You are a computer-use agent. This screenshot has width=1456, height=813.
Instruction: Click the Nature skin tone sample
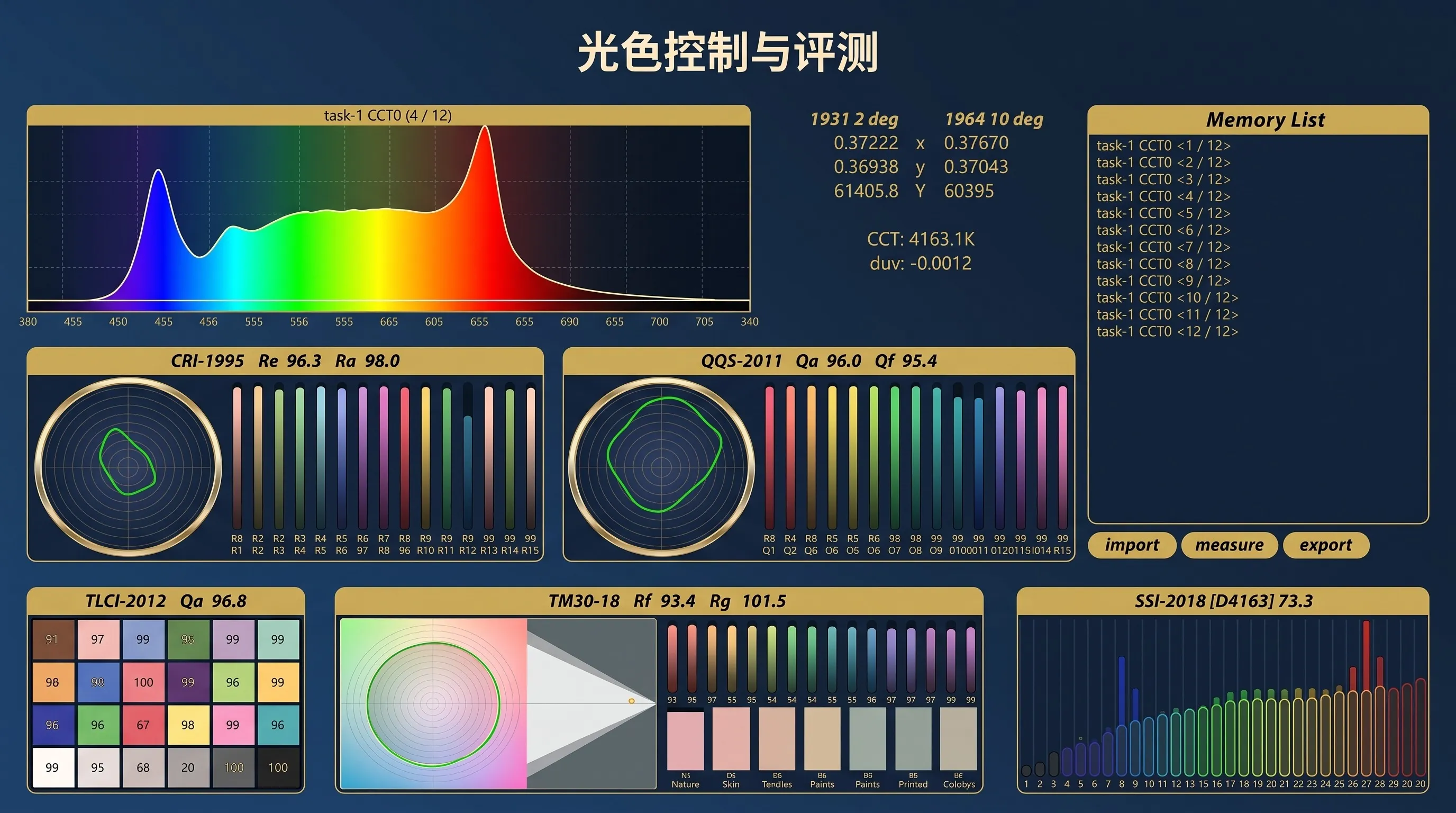(686, 740)
